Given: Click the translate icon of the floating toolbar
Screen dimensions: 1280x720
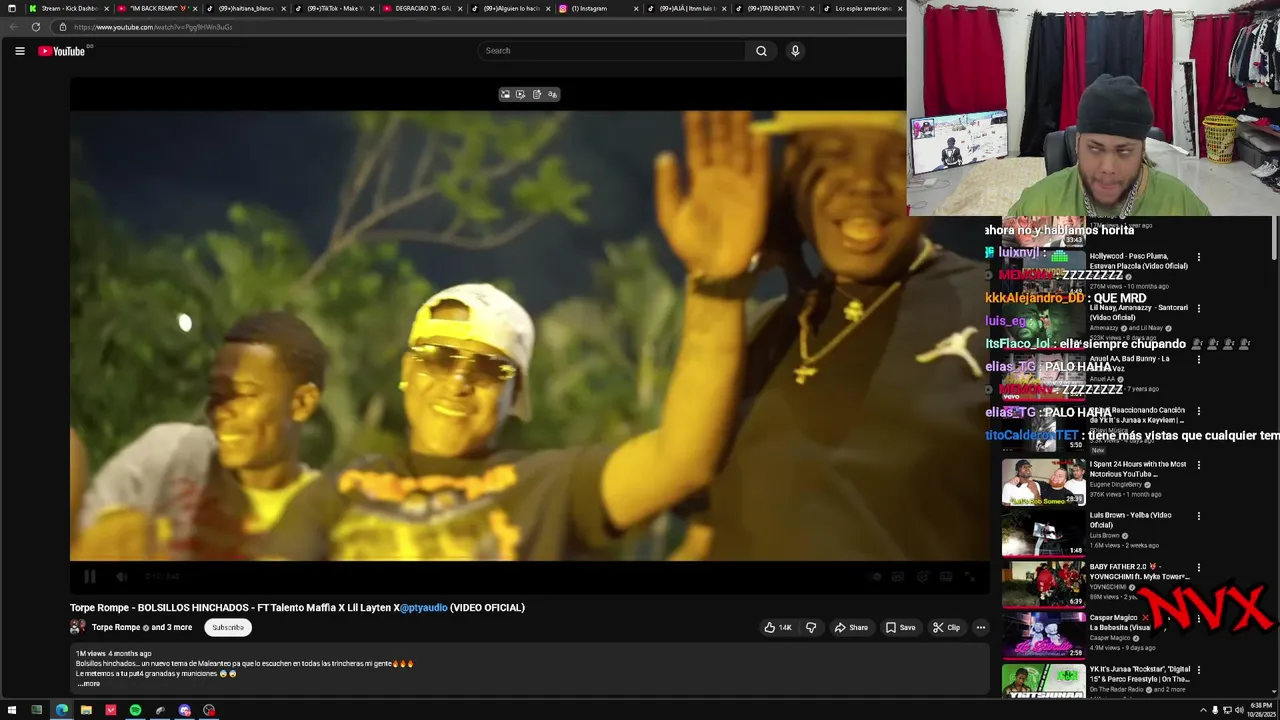Looking at the screenshot, I should [x=552, y=94].
